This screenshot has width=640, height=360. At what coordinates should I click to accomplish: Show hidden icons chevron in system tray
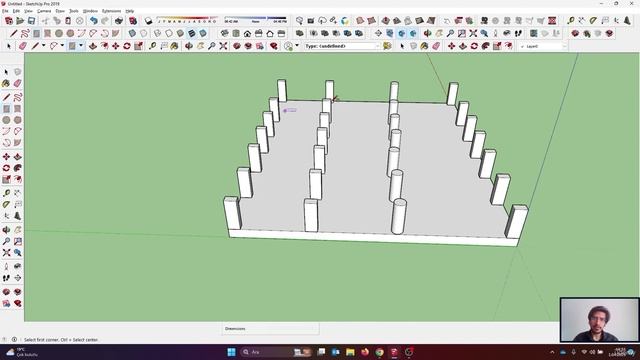[552, 352]
